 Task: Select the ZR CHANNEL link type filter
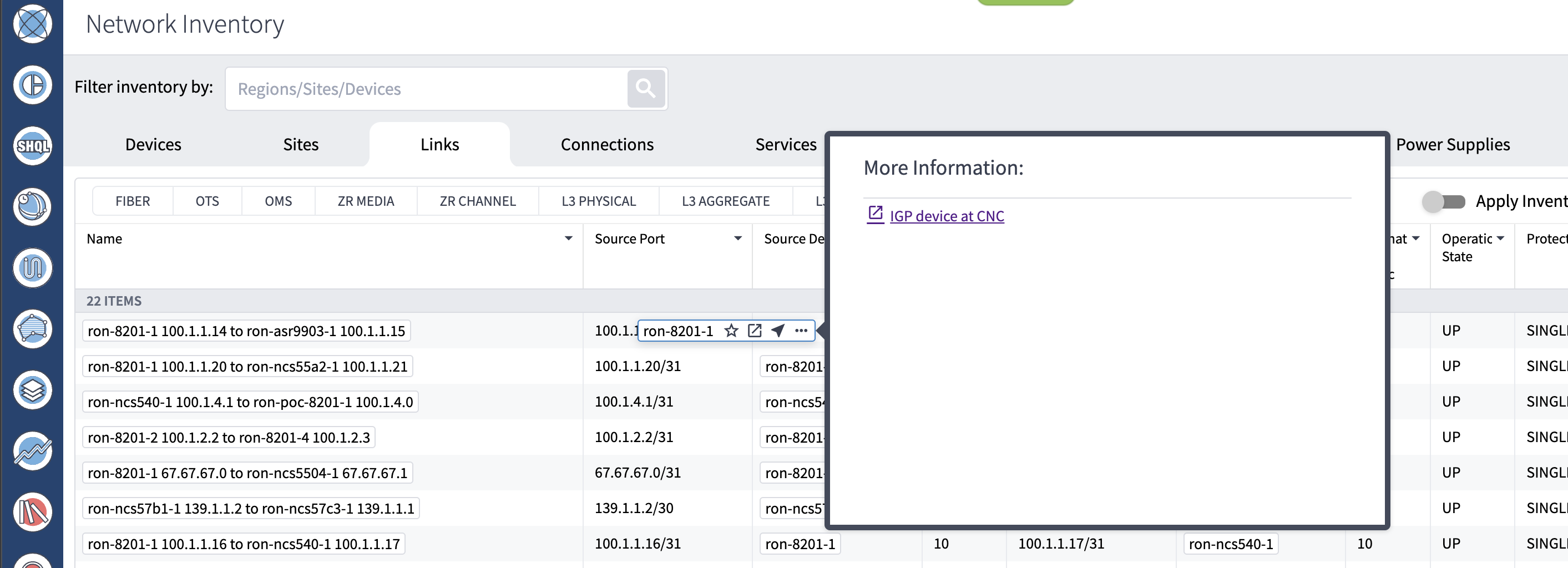click(478, 201)
